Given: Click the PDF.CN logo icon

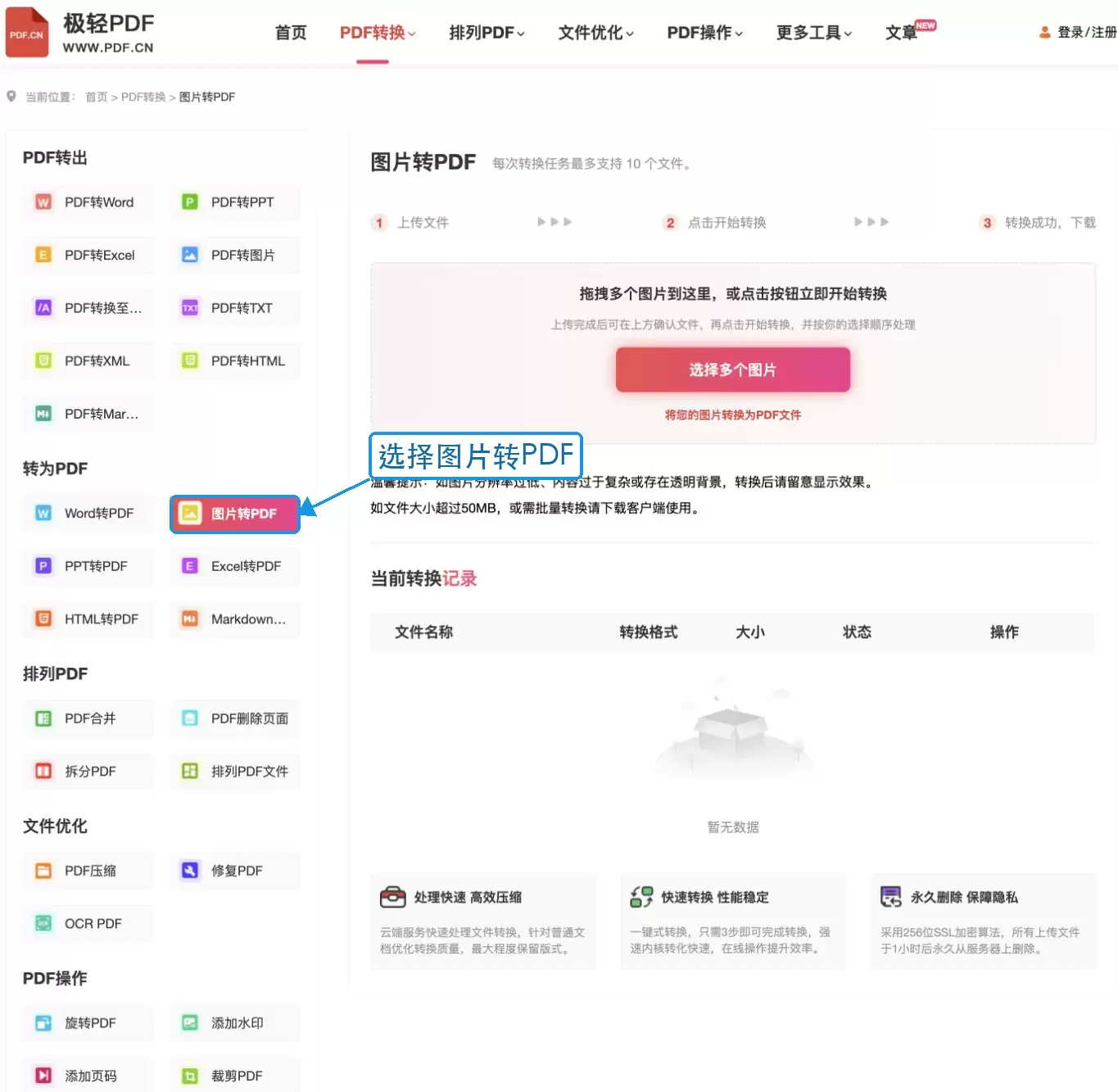Looking at the screenshot, I should click(27, 33).
